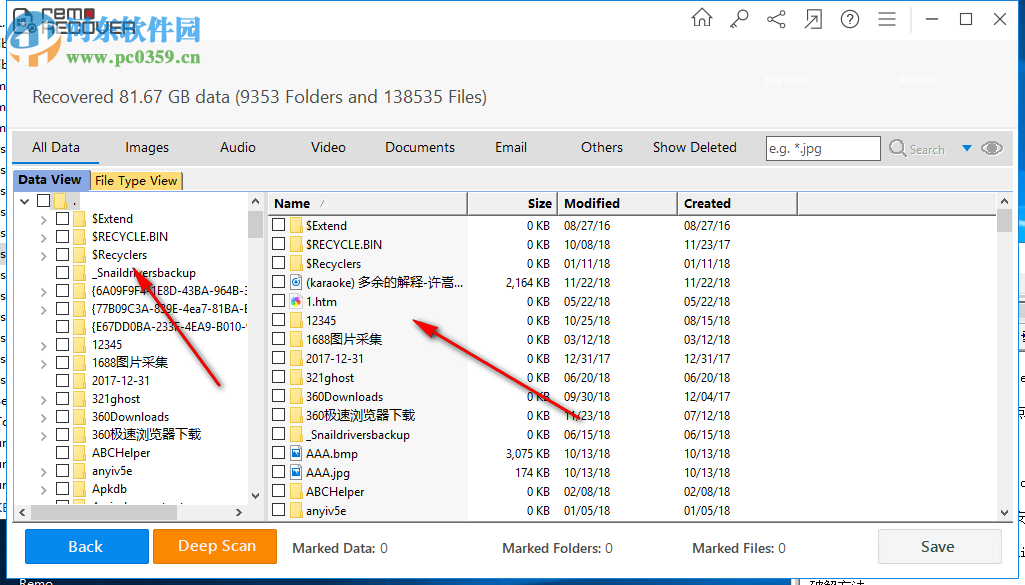Click the Back button
1025x585 pixels.
(85, 547)
